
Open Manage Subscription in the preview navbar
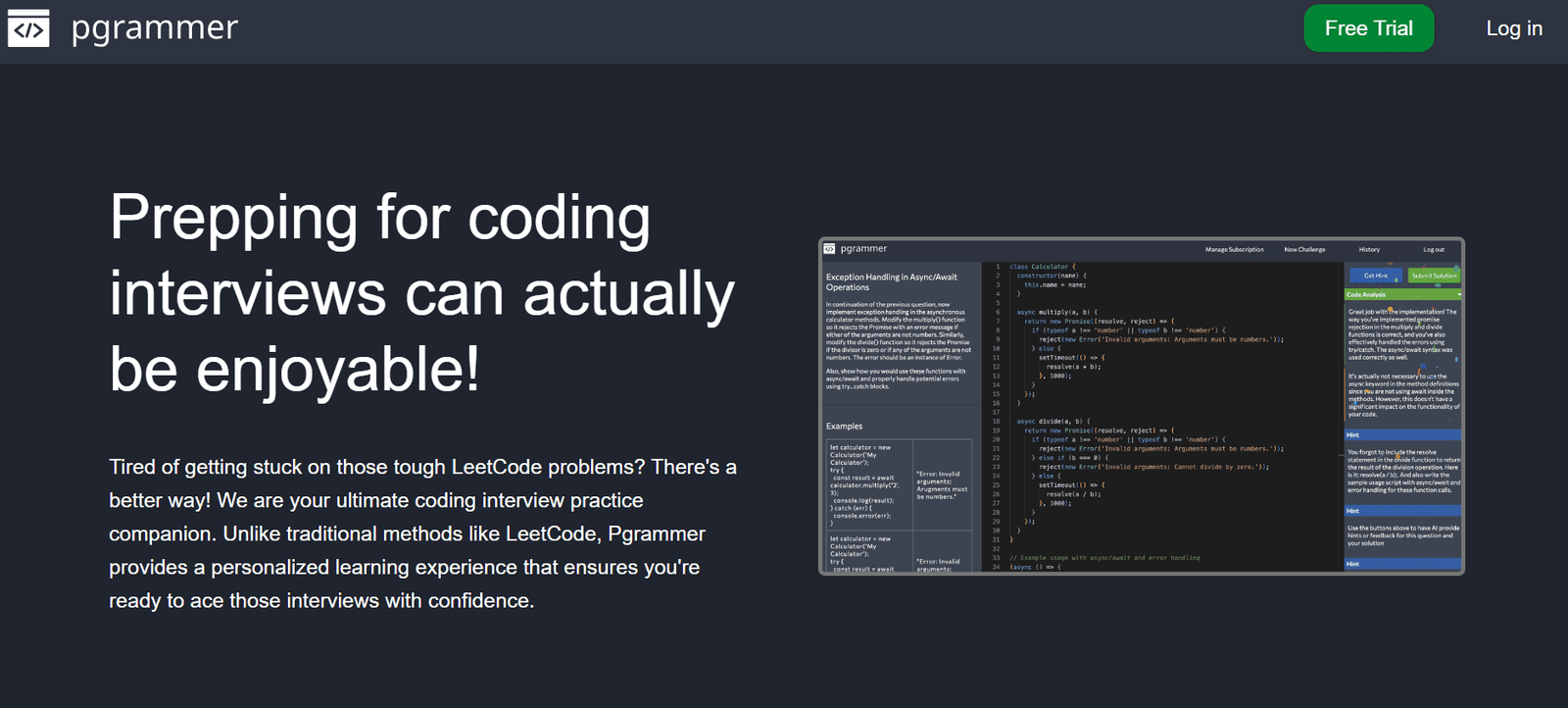1234,250
